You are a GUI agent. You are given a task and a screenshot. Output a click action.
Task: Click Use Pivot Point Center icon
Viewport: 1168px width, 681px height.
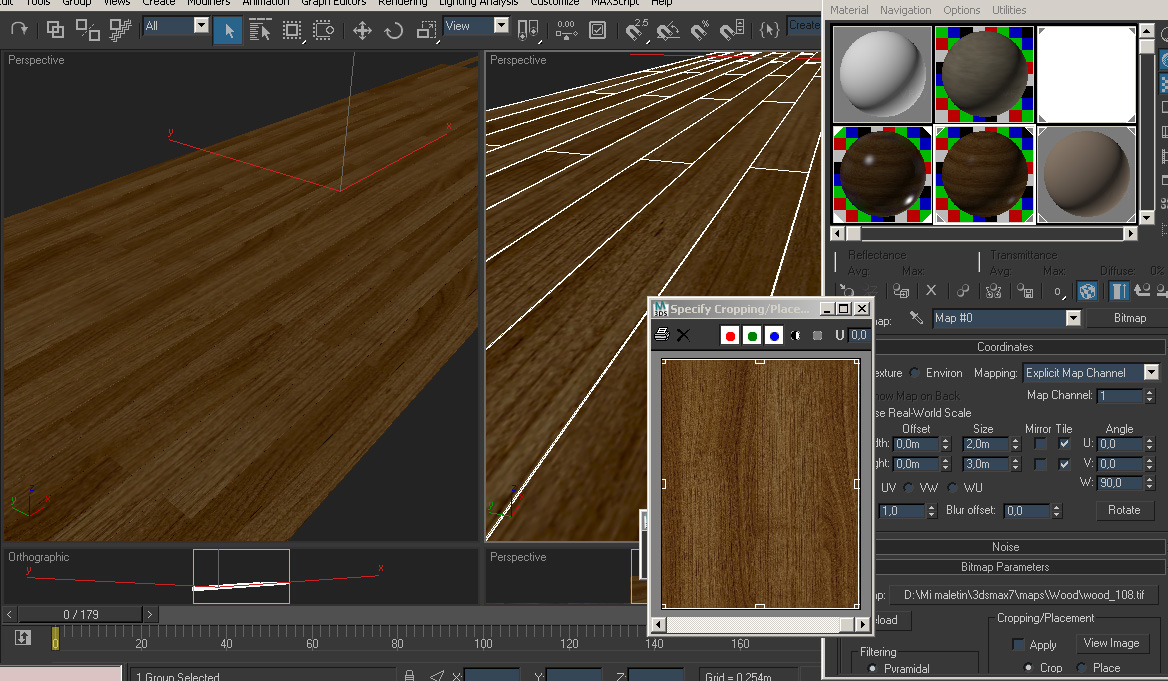(x=527, y=31)
